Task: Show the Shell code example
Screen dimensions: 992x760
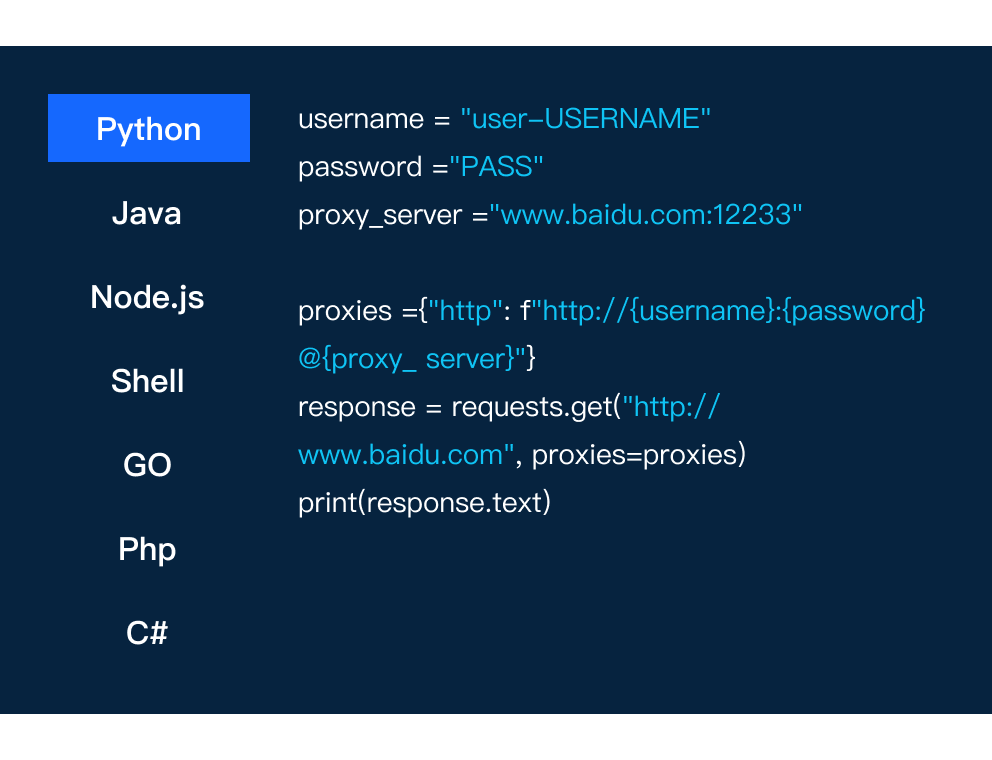Action: point(147,381)
